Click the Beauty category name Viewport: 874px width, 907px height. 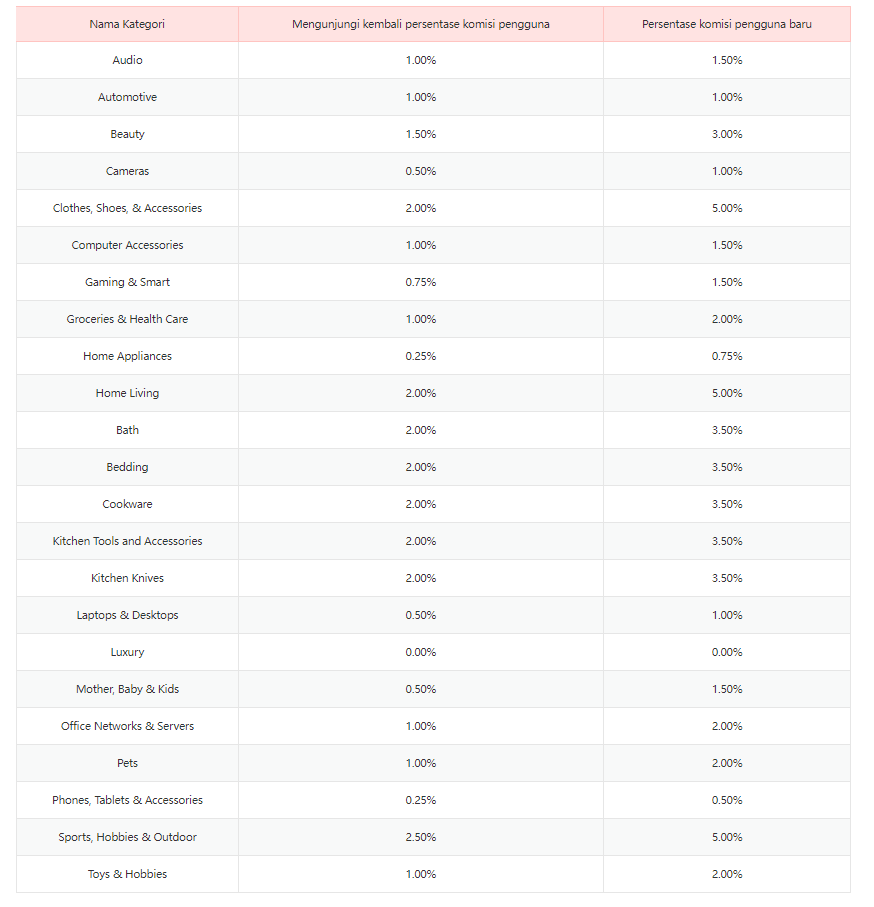(x=127, y=135)
